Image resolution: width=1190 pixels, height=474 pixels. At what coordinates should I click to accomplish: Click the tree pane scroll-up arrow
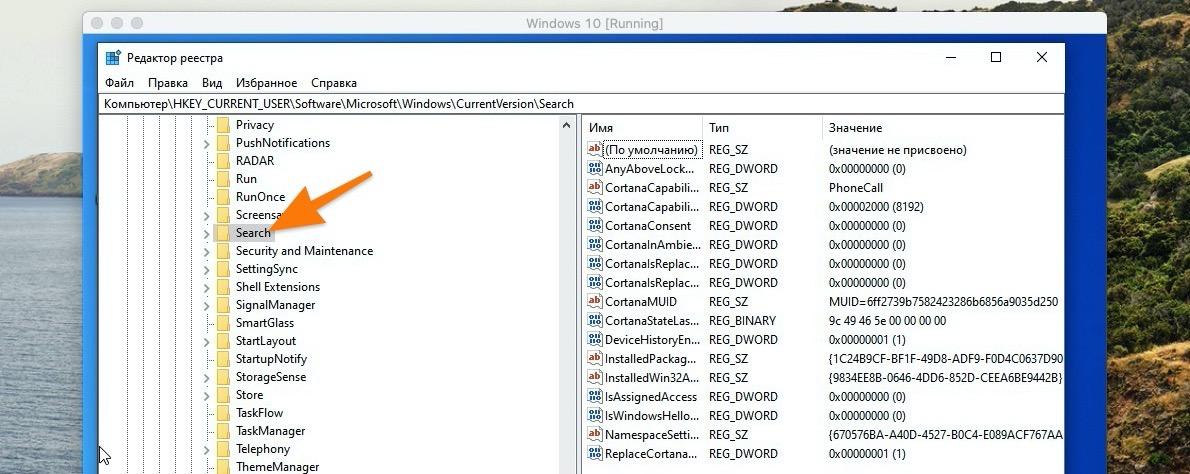click(x=566, y=125)
